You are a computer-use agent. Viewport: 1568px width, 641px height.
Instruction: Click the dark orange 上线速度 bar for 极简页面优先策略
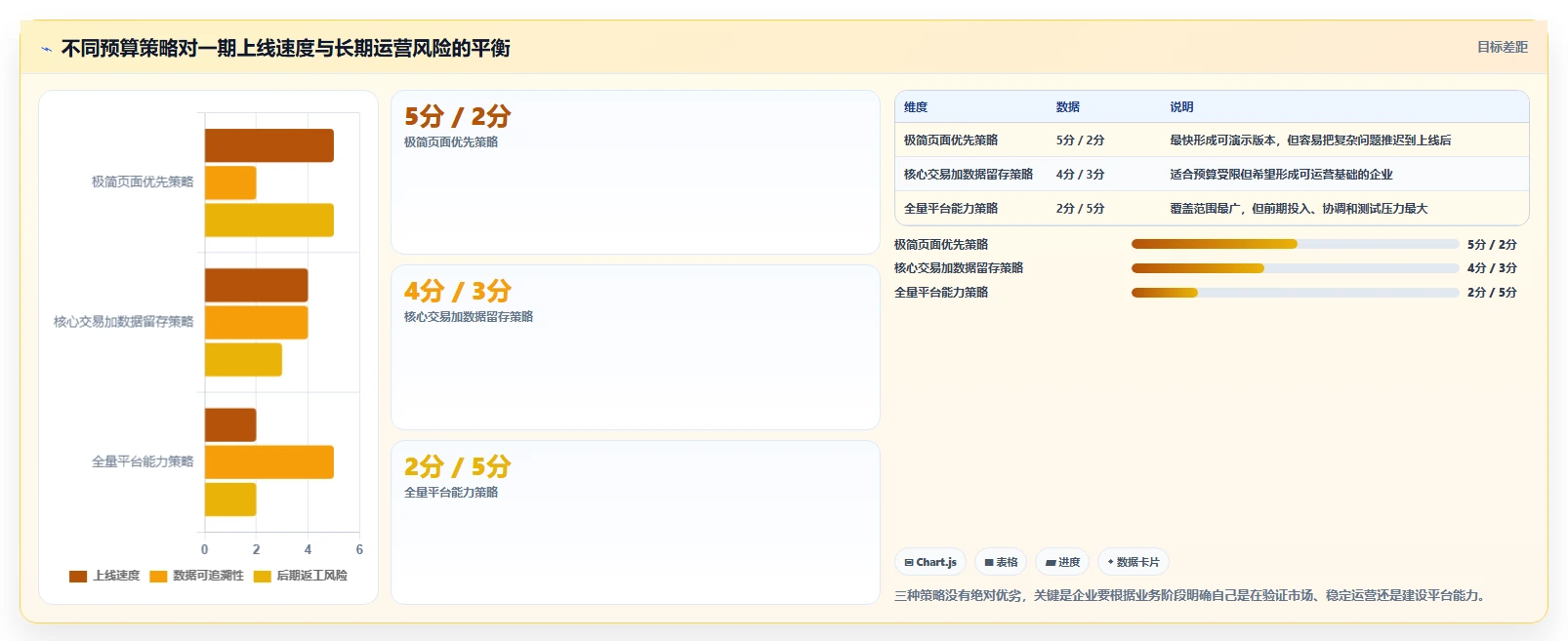point(269,145)
